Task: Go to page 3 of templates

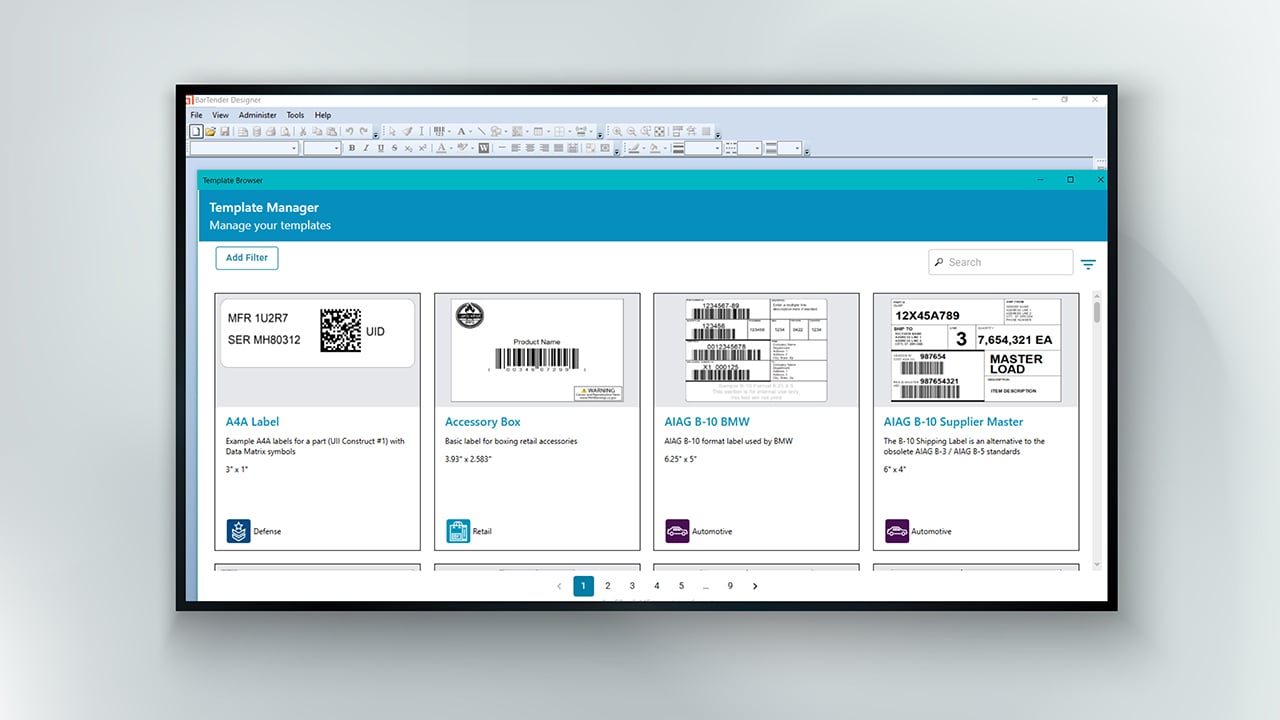Action: click(x=632, y=586)
